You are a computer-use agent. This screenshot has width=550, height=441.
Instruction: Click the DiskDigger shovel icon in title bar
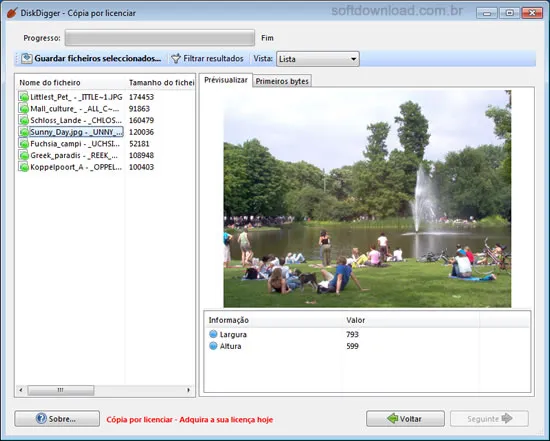(x=12, y=13)
